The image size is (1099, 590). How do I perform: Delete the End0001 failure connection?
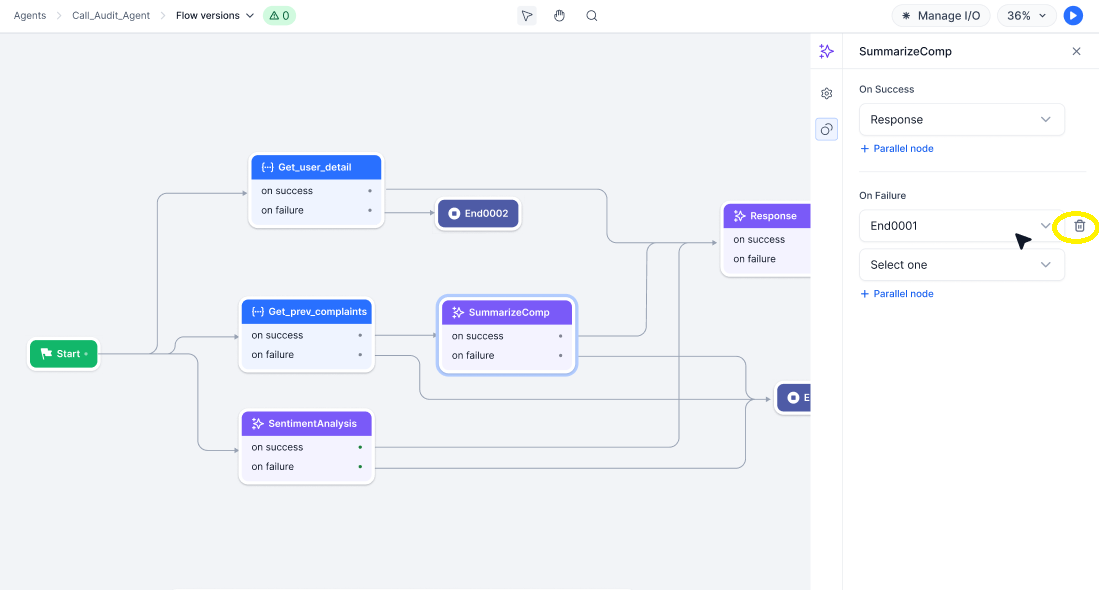1079,226
